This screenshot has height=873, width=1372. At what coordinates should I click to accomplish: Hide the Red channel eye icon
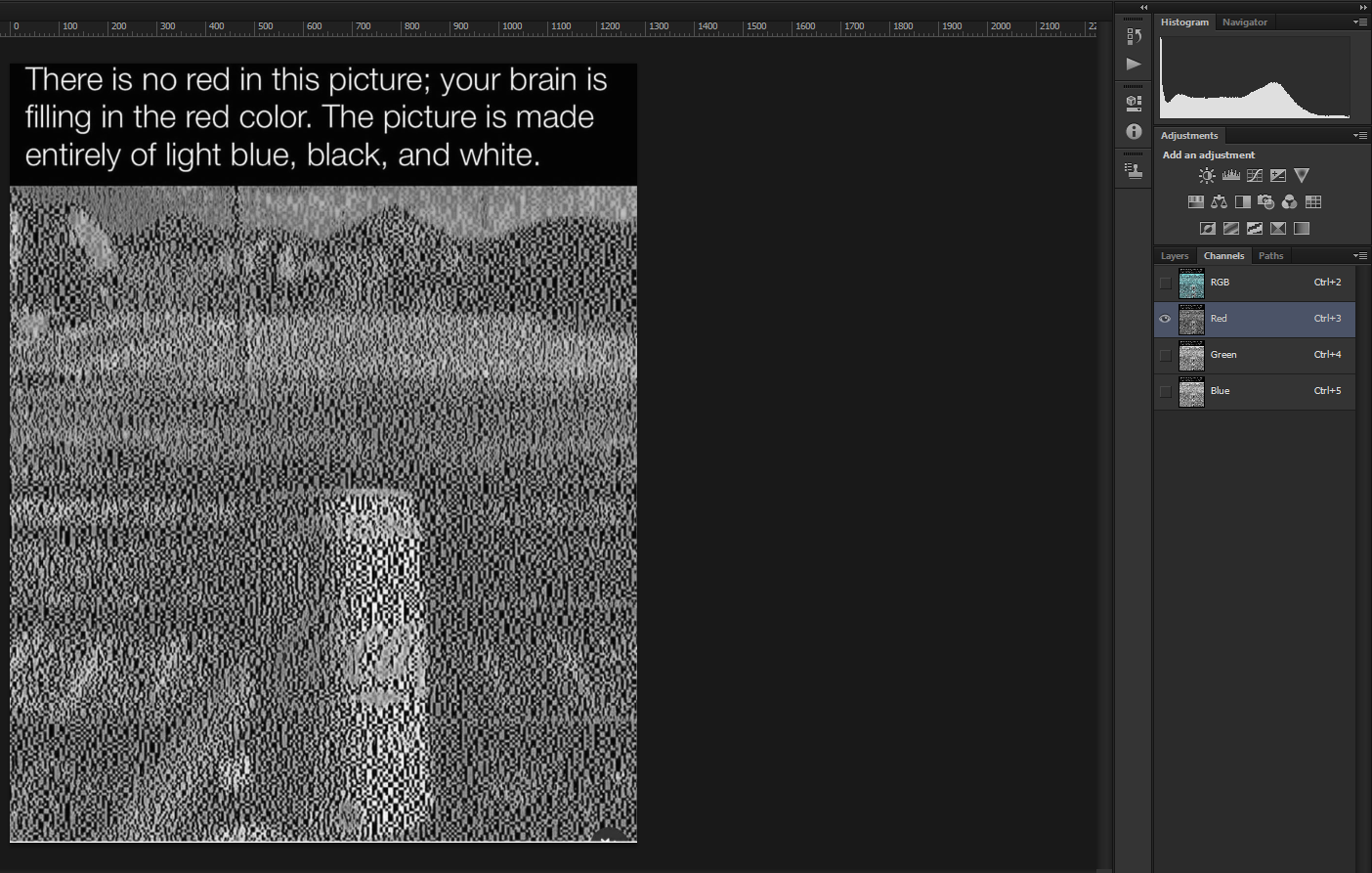tap(1165, 319)
